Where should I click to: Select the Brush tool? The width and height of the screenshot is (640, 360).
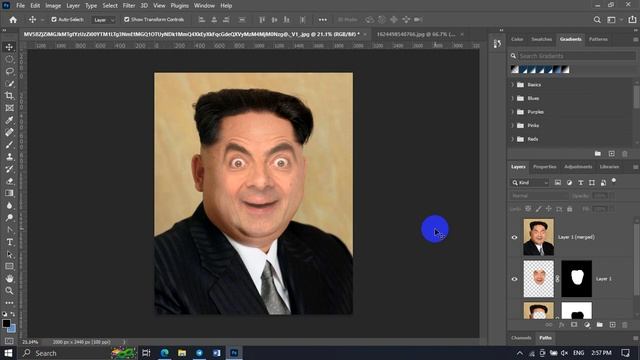point(9,144)
